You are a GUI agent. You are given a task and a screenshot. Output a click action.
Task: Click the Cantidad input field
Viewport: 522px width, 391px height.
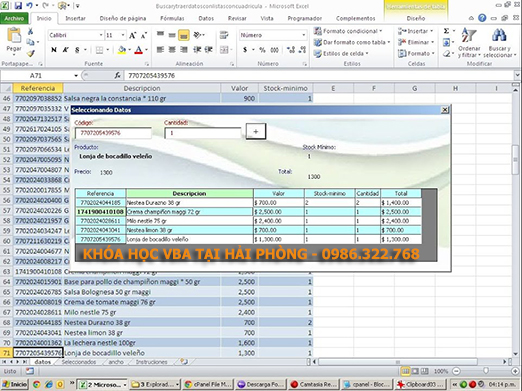(x=203, y=133)
